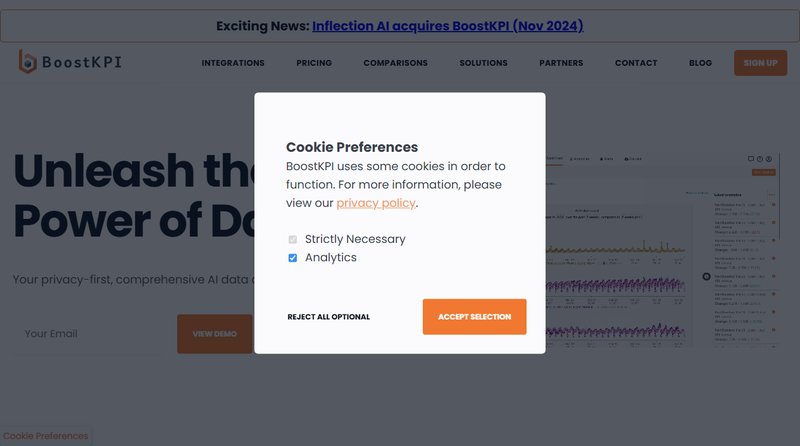Image resolution: width=800 pixels, height=446 pixels.
Task: Open the Integrations nav menu
Action: pos(233,63)
